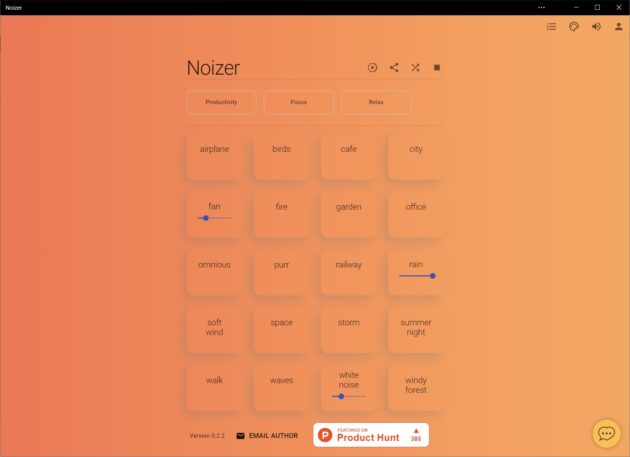Open the playlist list icon

tap(551, 27)
